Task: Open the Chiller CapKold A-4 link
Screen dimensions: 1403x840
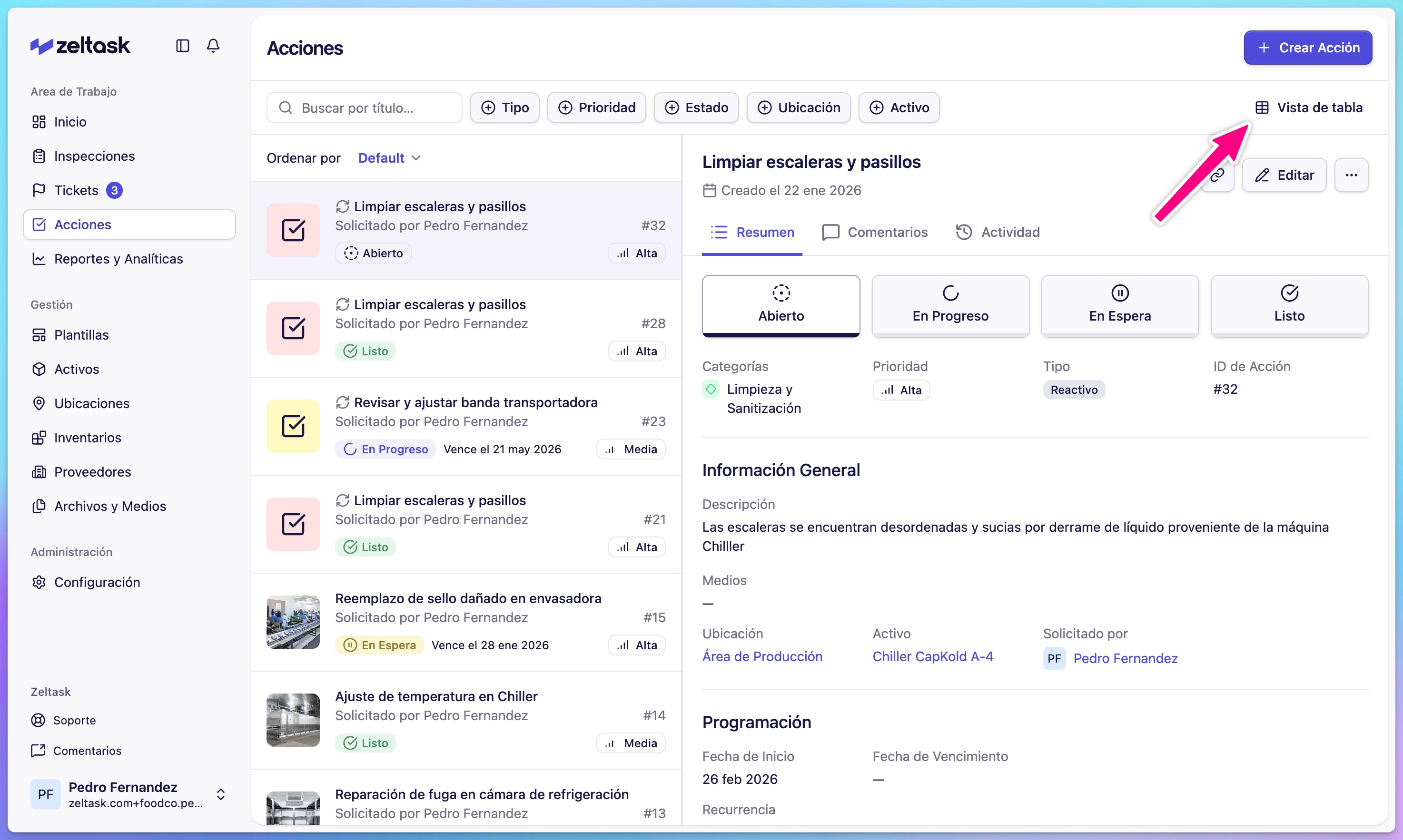Action: click(932, 656)
